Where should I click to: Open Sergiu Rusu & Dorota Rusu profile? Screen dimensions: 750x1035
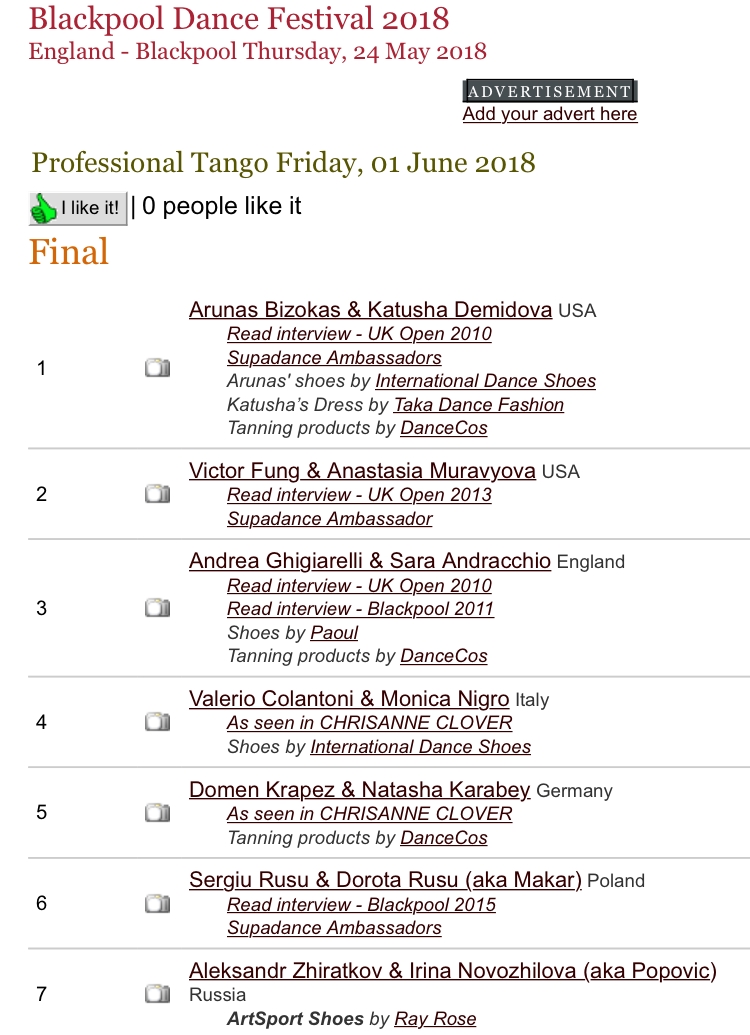[385, 880]
